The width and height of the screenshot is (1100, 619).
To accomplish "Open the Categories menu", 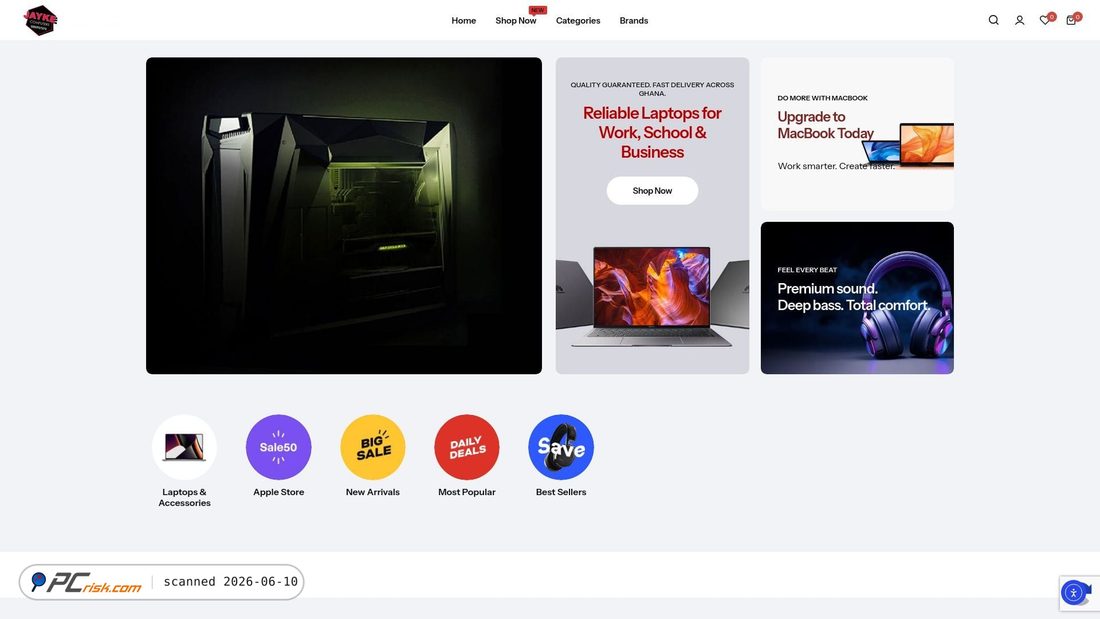I will (x=578, y=20).
